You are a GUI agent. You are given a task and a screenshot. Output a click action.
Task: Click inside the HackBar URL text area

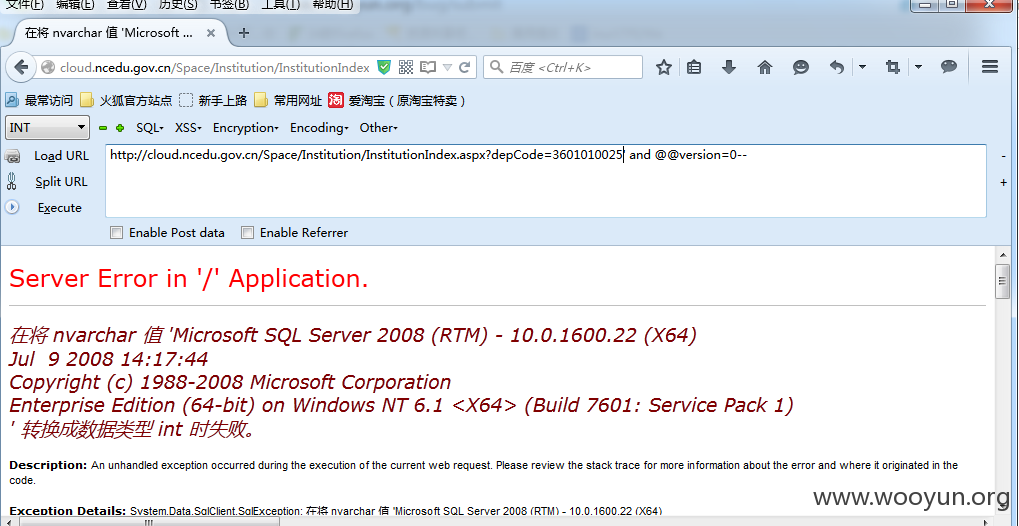(545, 181)
